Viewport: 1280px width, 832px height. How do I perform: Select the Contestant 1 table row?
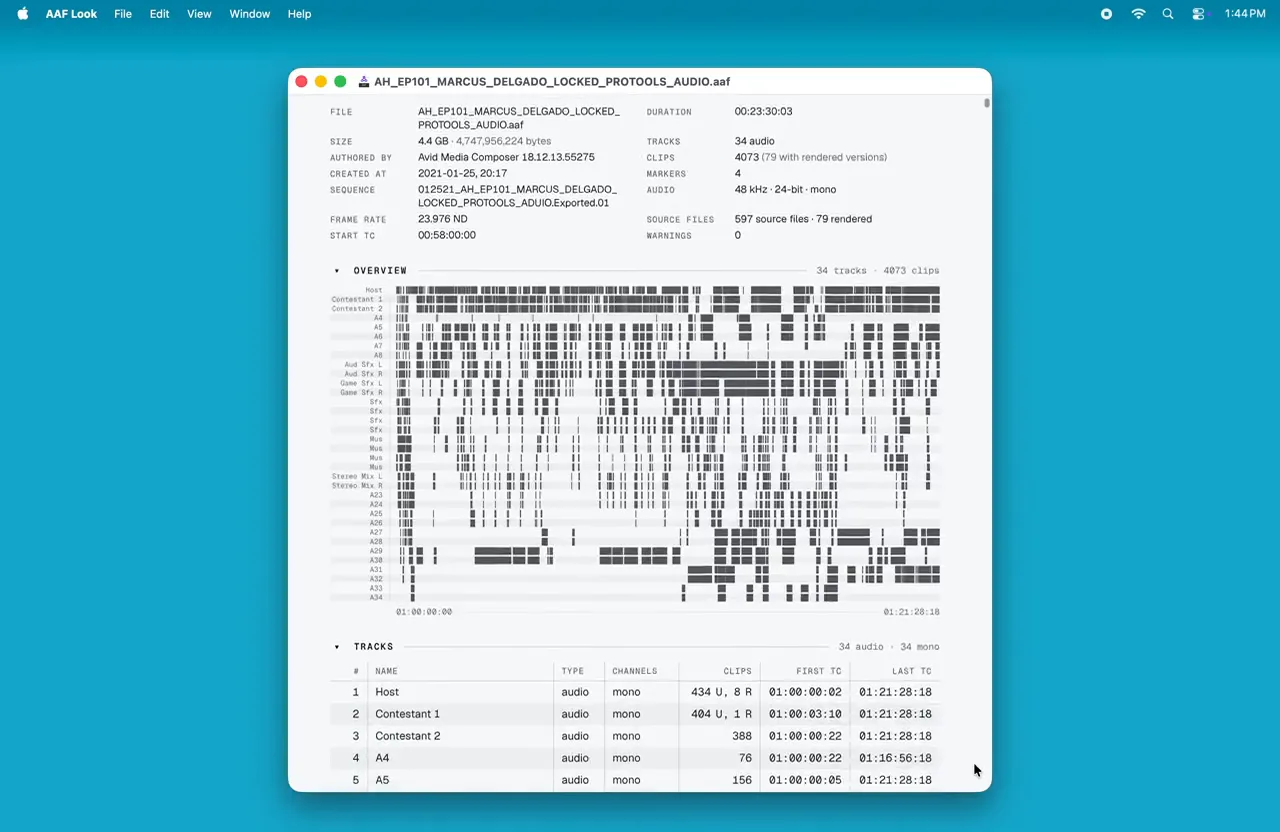635,714
